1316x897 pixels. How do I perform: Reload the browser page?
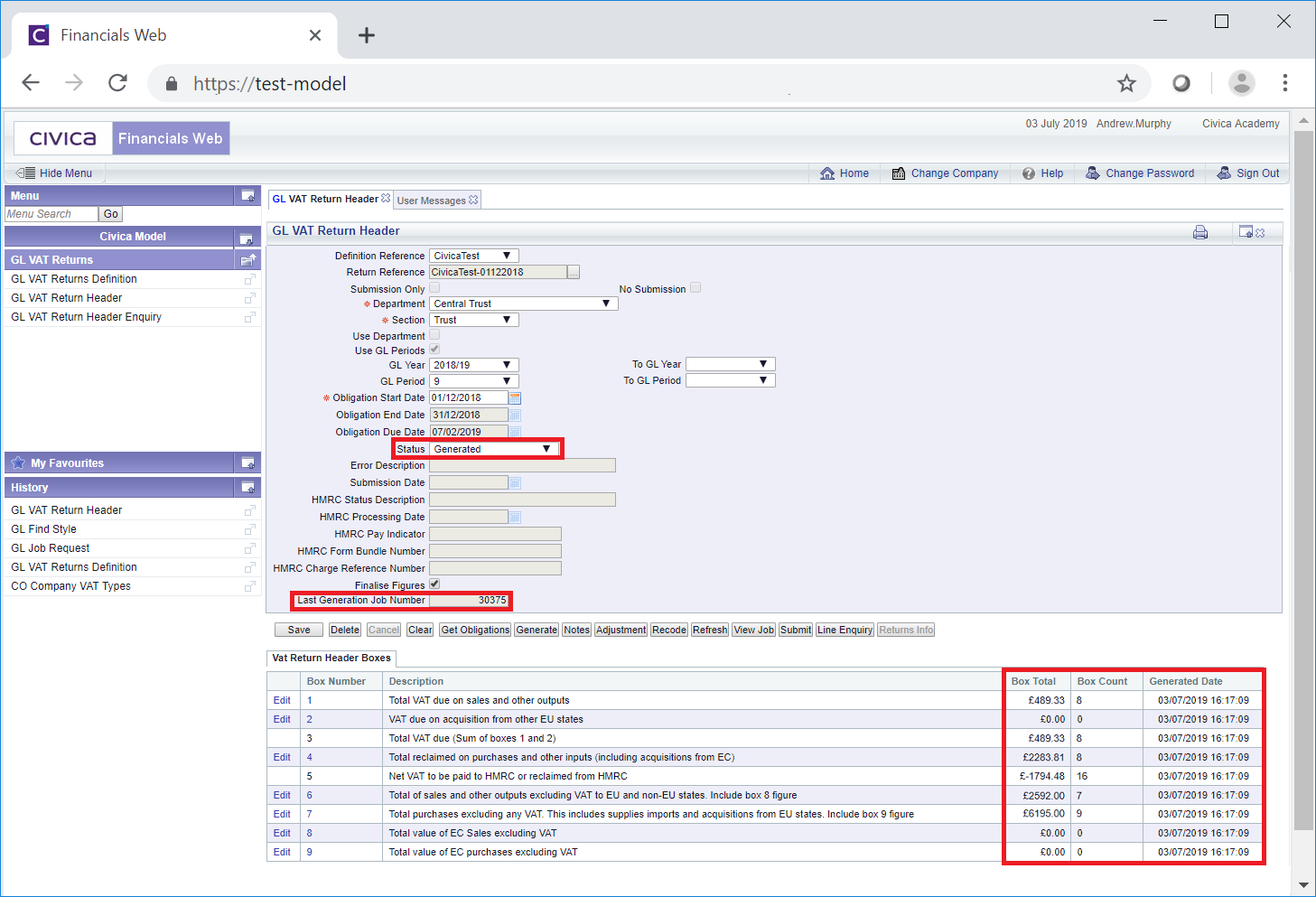coord(117,83)
